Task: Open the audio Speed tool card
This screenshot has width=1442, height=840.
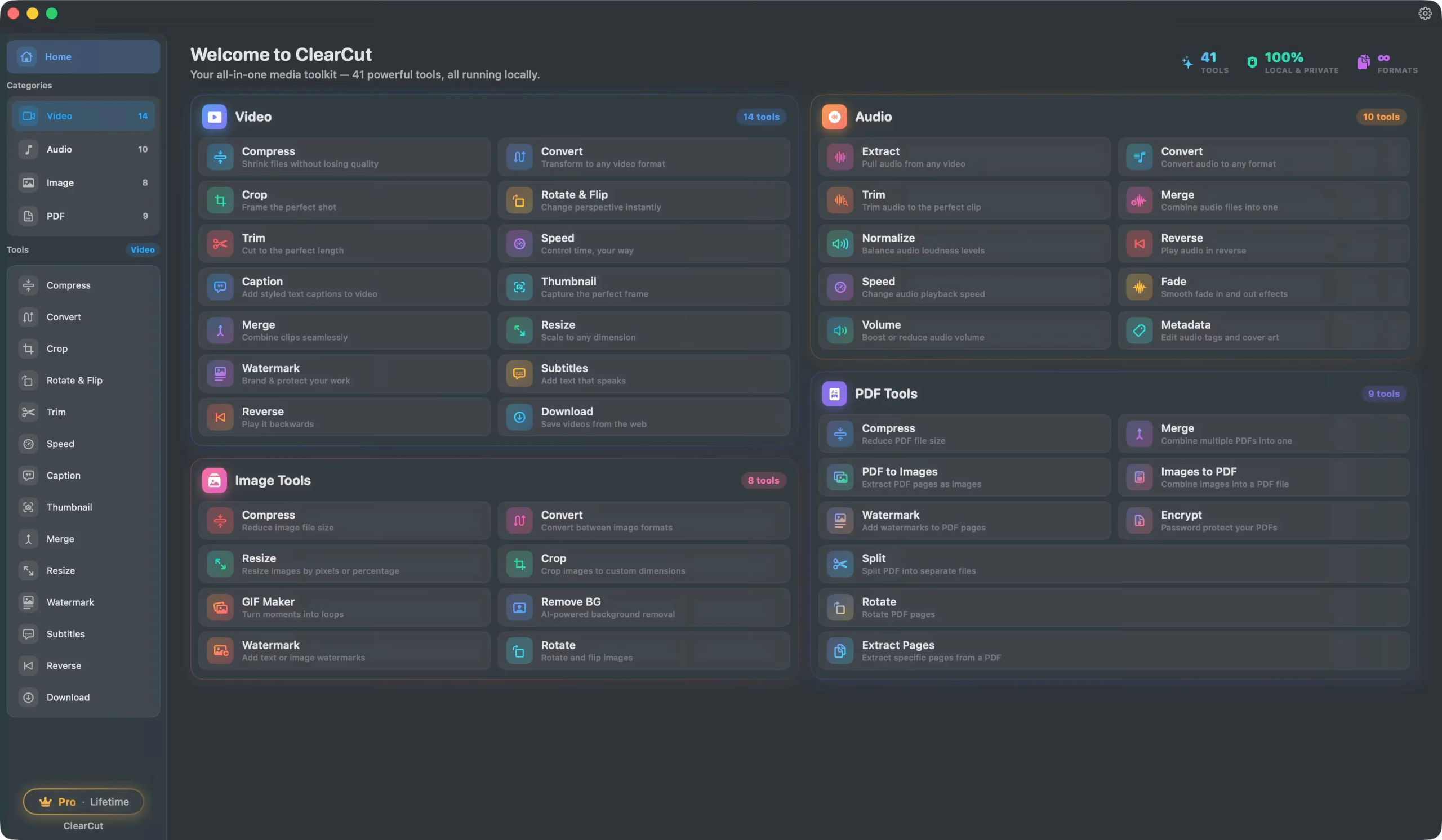Action: [x=965, y=287]
